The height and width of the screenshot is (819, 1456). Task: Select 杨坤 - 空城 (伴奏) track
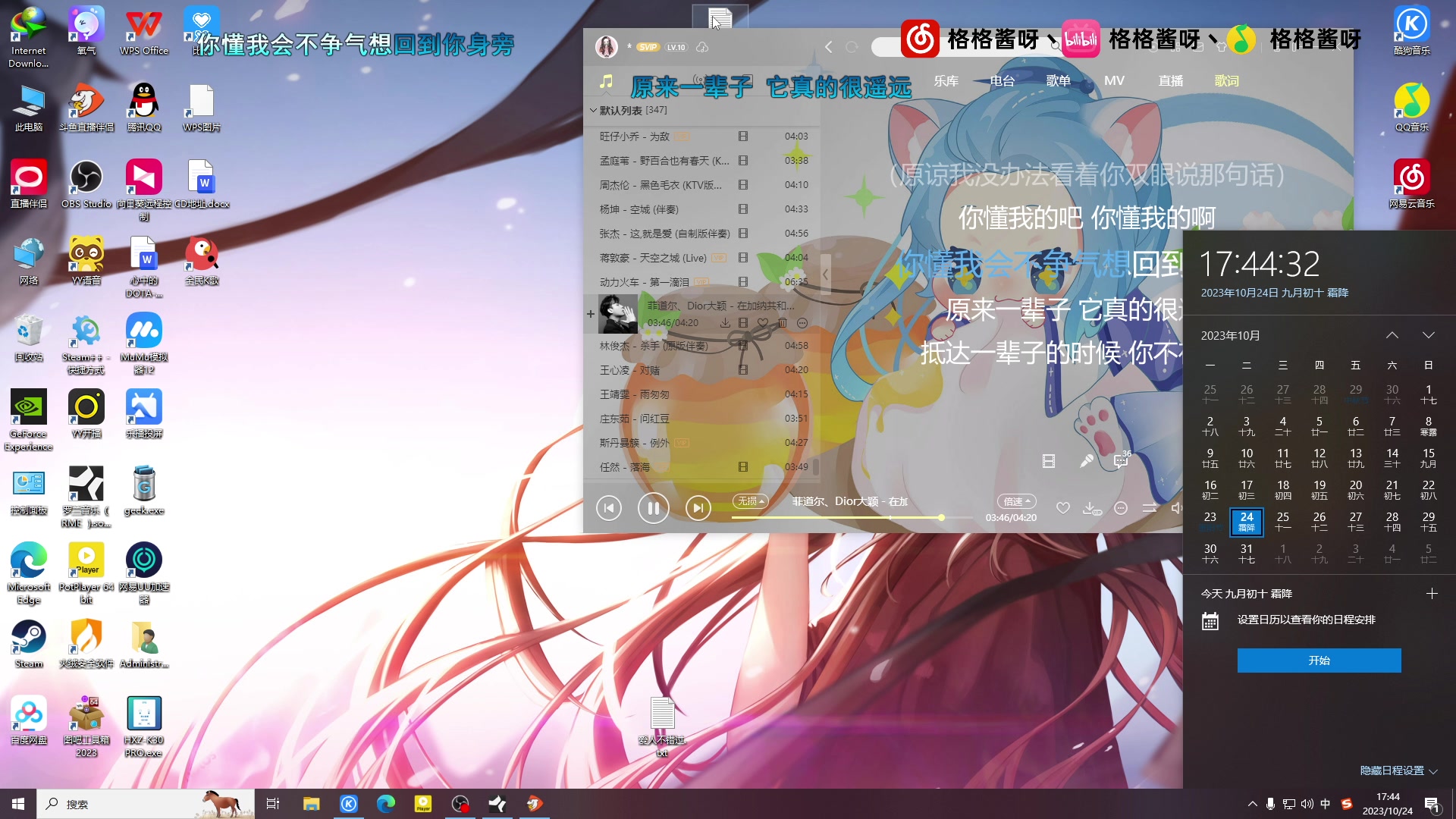(x=701, y=209)
